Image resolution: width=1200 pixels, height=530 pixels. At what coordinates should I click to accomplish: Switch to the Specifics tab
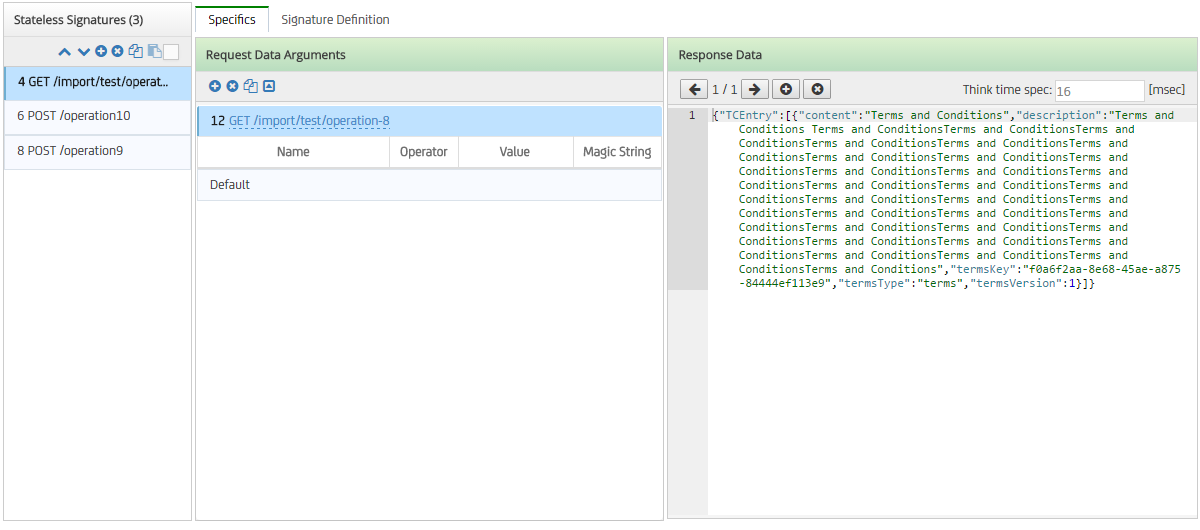pos(232,20)
